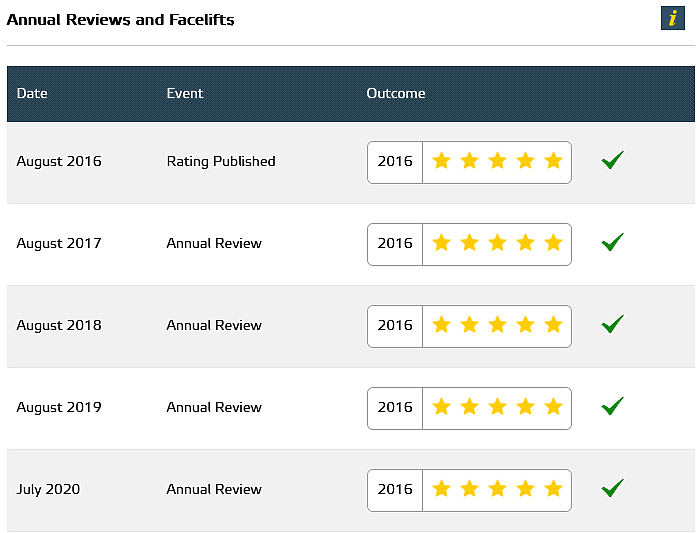Click the five-star rating in Rating Published row
This screenshot has width=697, height=533.
497,161
